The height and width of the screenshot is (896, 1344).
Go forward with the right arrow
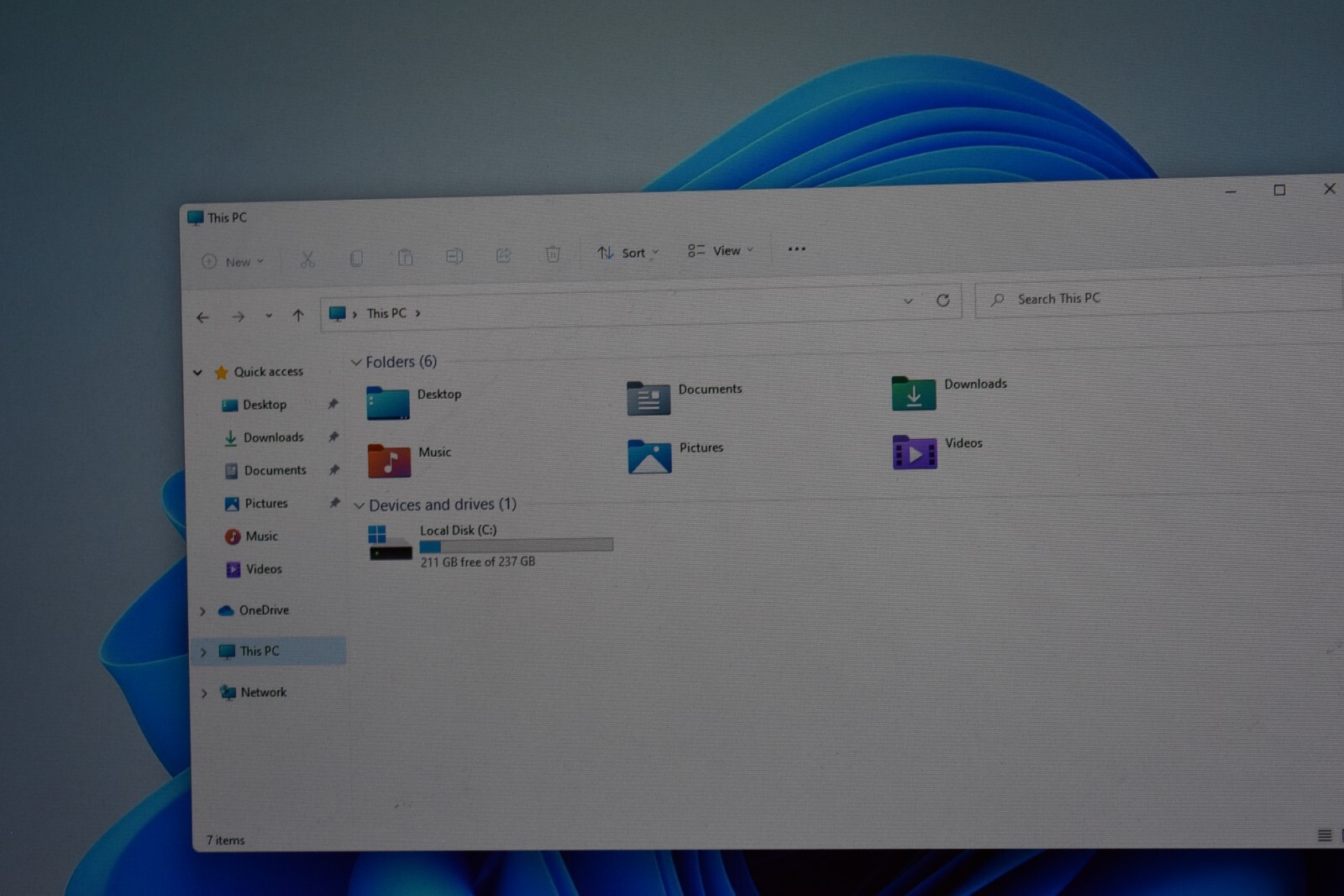(x=239, y=317)
